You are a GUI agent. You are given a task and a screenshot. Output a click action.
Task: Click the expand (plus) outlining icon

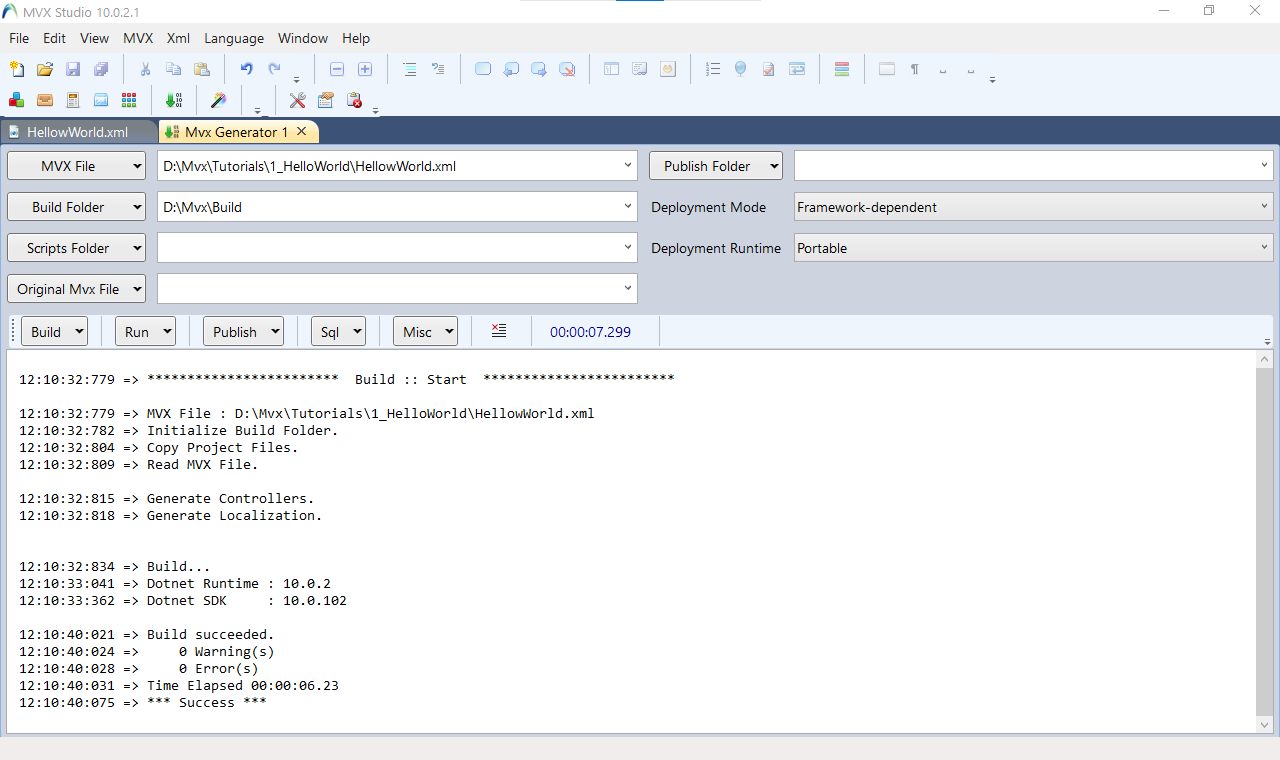[x=365, y=69]
